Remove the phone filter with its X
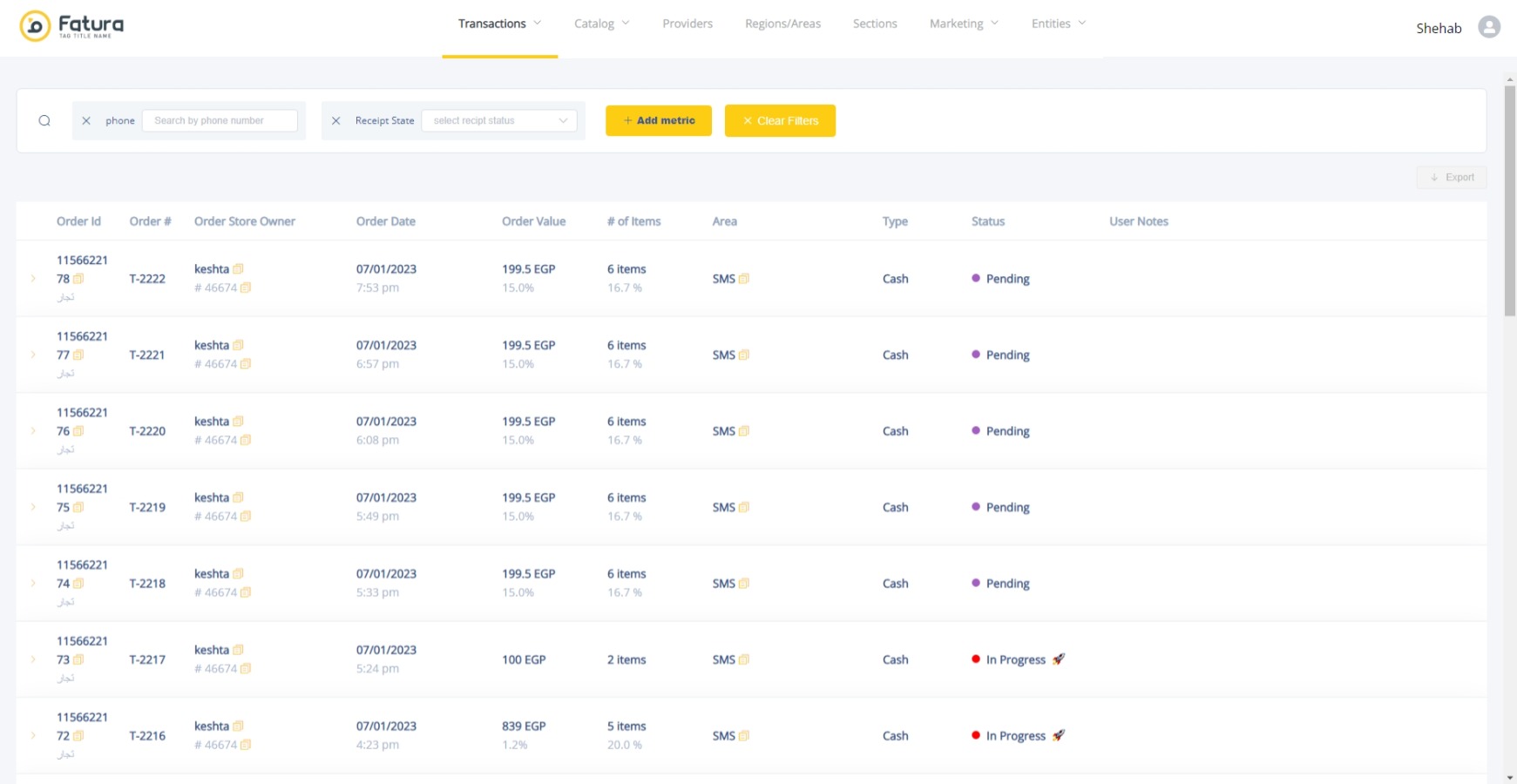The width and height of the screenshot is (1517, 784). pos(86,121)
